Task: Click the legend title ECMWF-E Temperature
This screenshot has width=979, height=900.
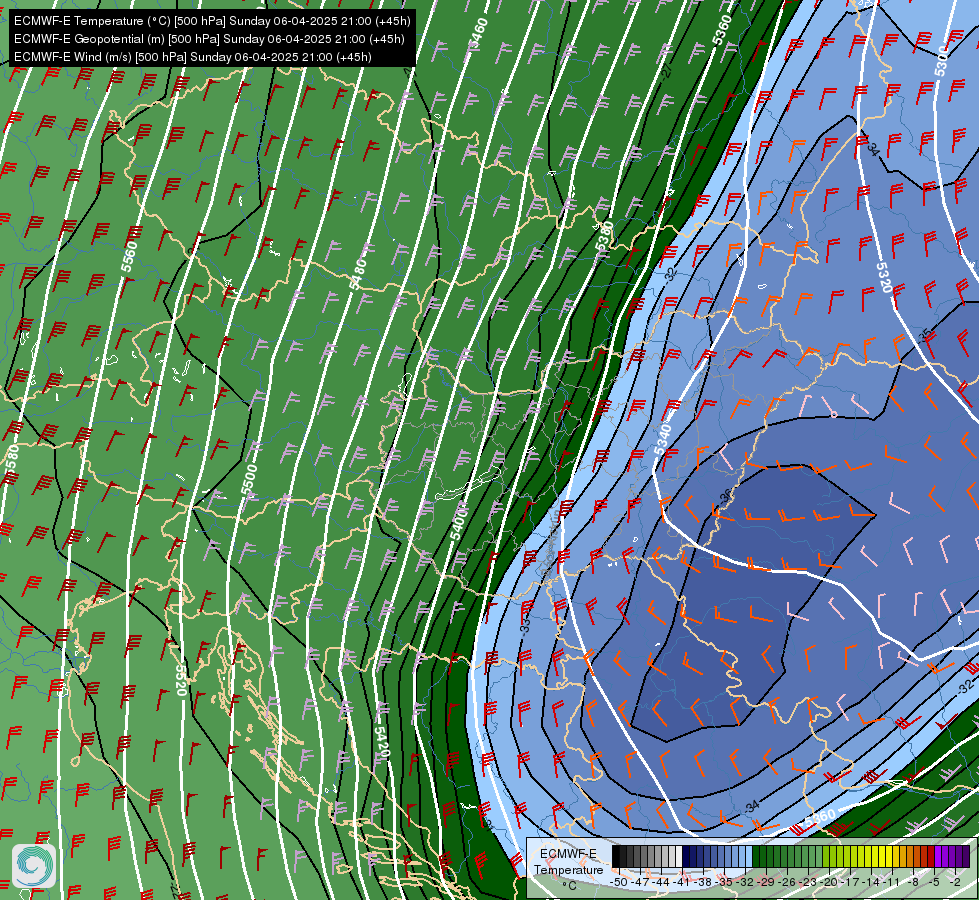Action: (568, 861)
